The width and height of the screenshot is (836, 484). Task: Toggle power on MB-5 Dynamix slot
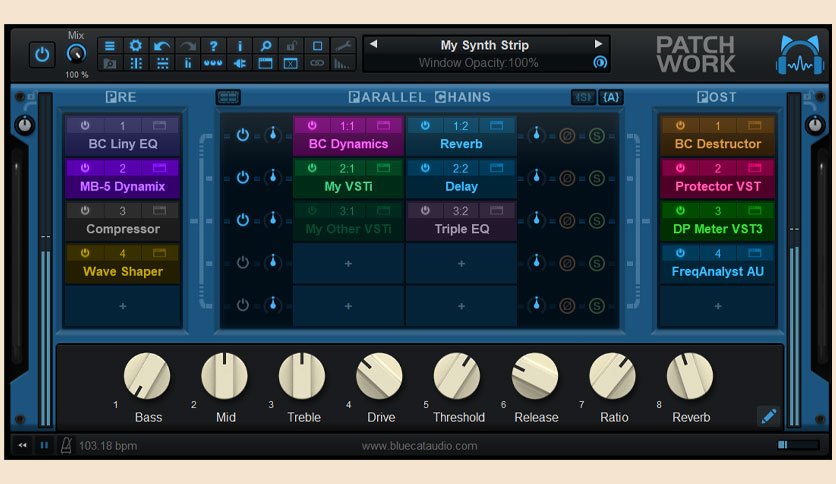coord(85,168)
